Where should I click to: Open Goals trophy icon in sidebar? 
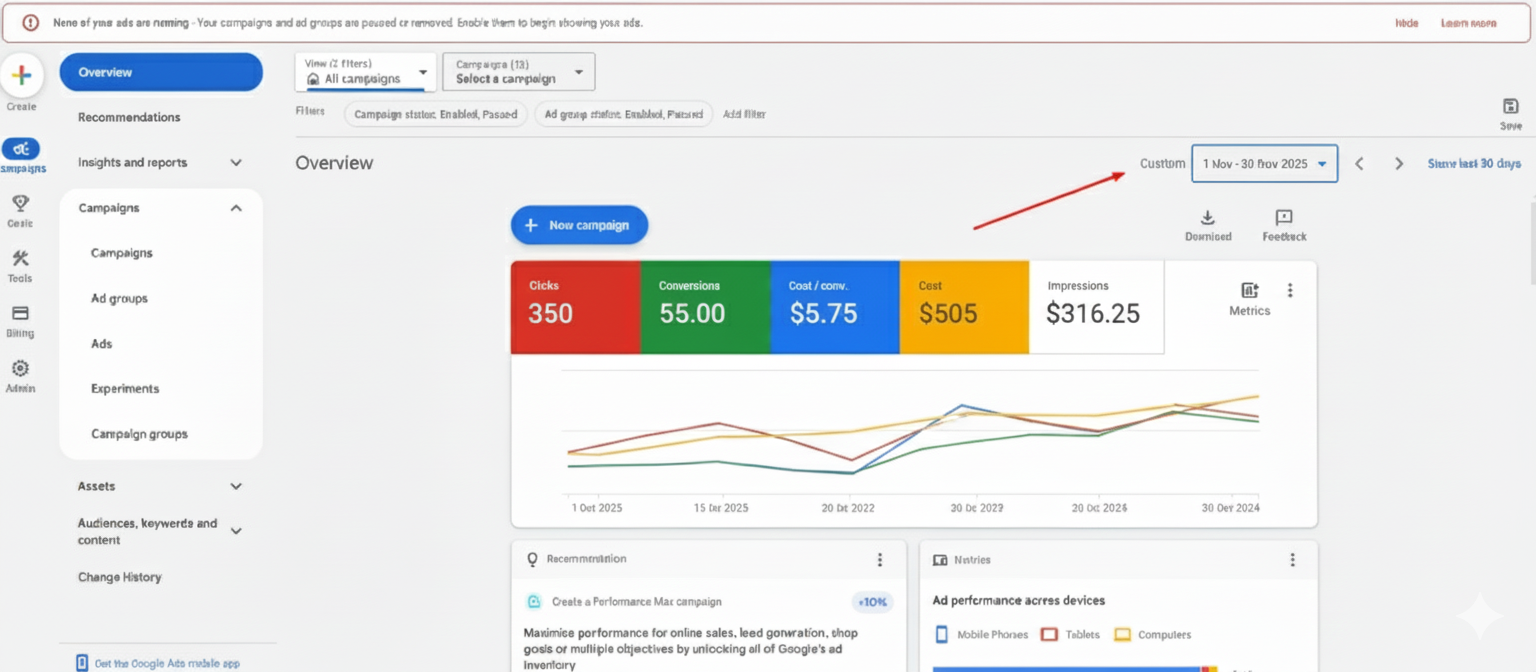pyautogui.click(x=20, y=204)
